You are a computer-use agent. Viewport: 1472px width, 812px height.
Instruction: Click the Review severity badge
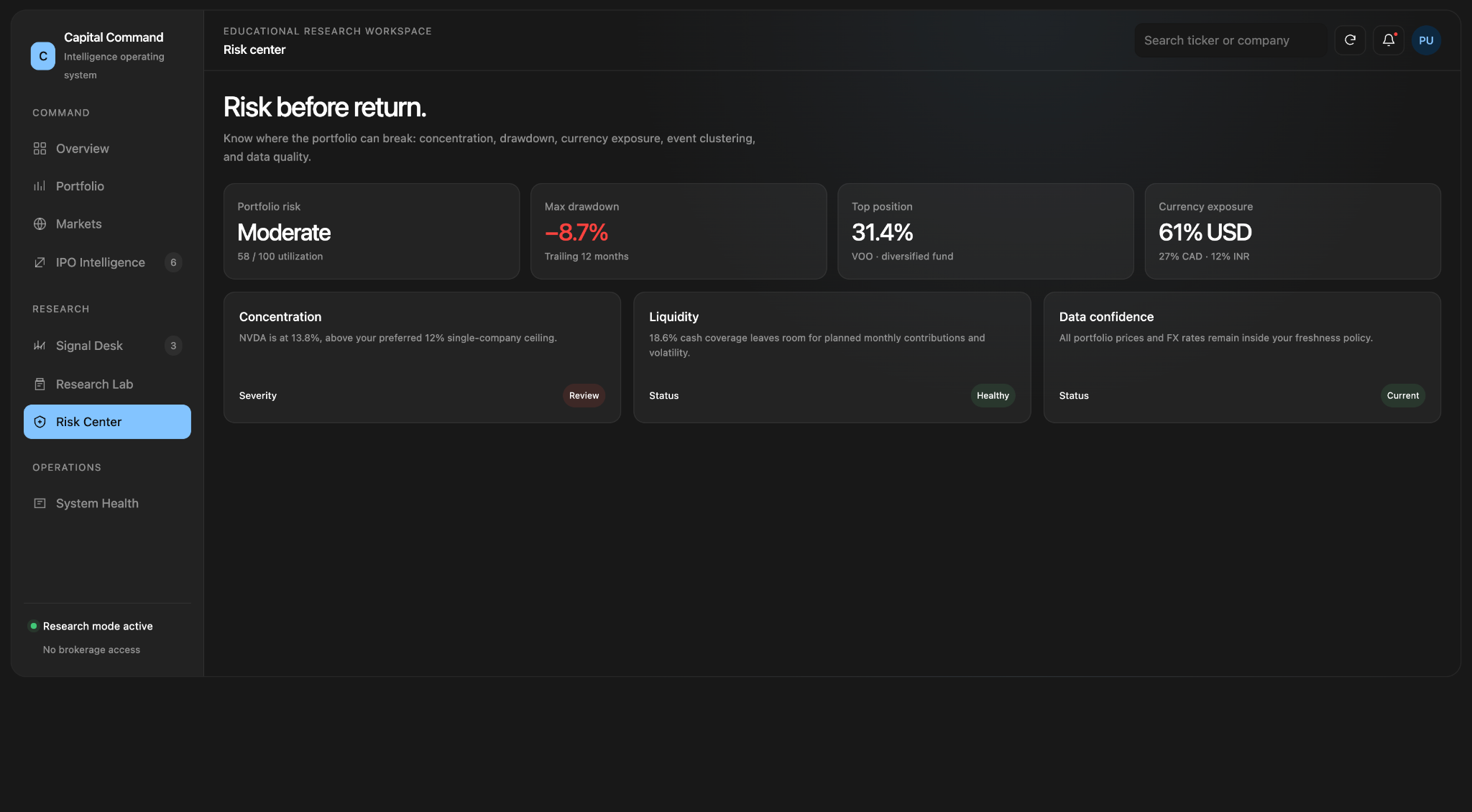[584, 395]
